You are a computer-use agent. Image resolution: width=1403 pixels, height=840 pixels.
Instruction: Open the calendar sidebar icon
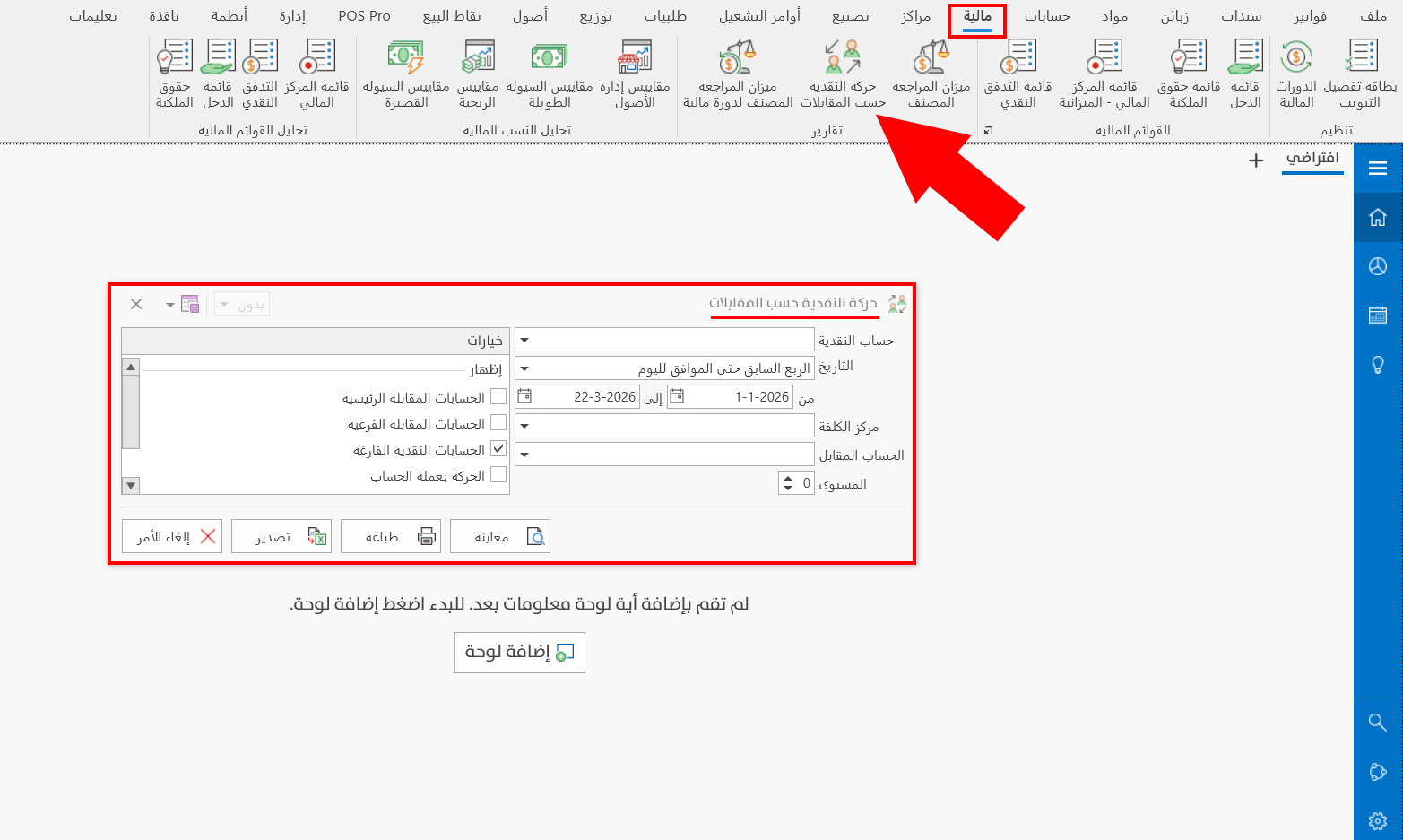coord(1378,316)
